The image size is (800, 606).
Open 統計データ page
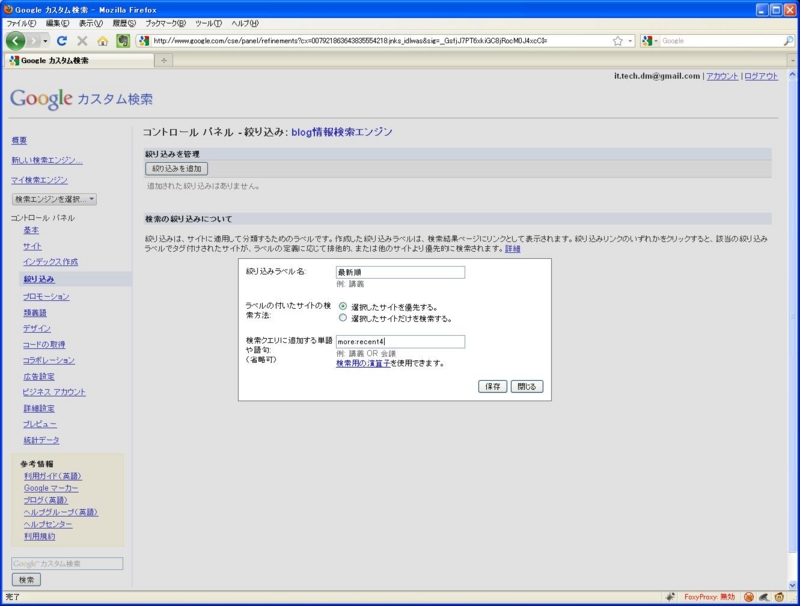[x=41, y=440]
